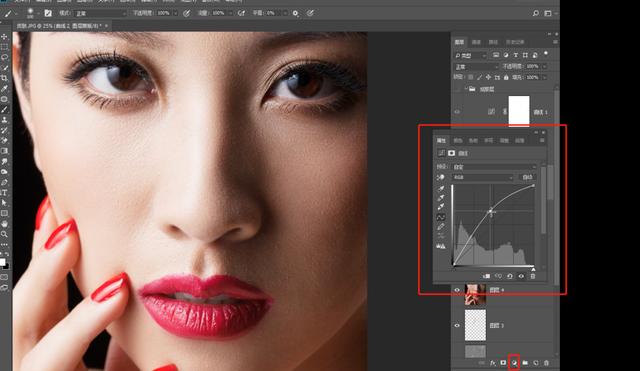The width and height of the screenshot is (640, 371).
Task: Click the delete layer trash icon
Action: click(547, 362)
